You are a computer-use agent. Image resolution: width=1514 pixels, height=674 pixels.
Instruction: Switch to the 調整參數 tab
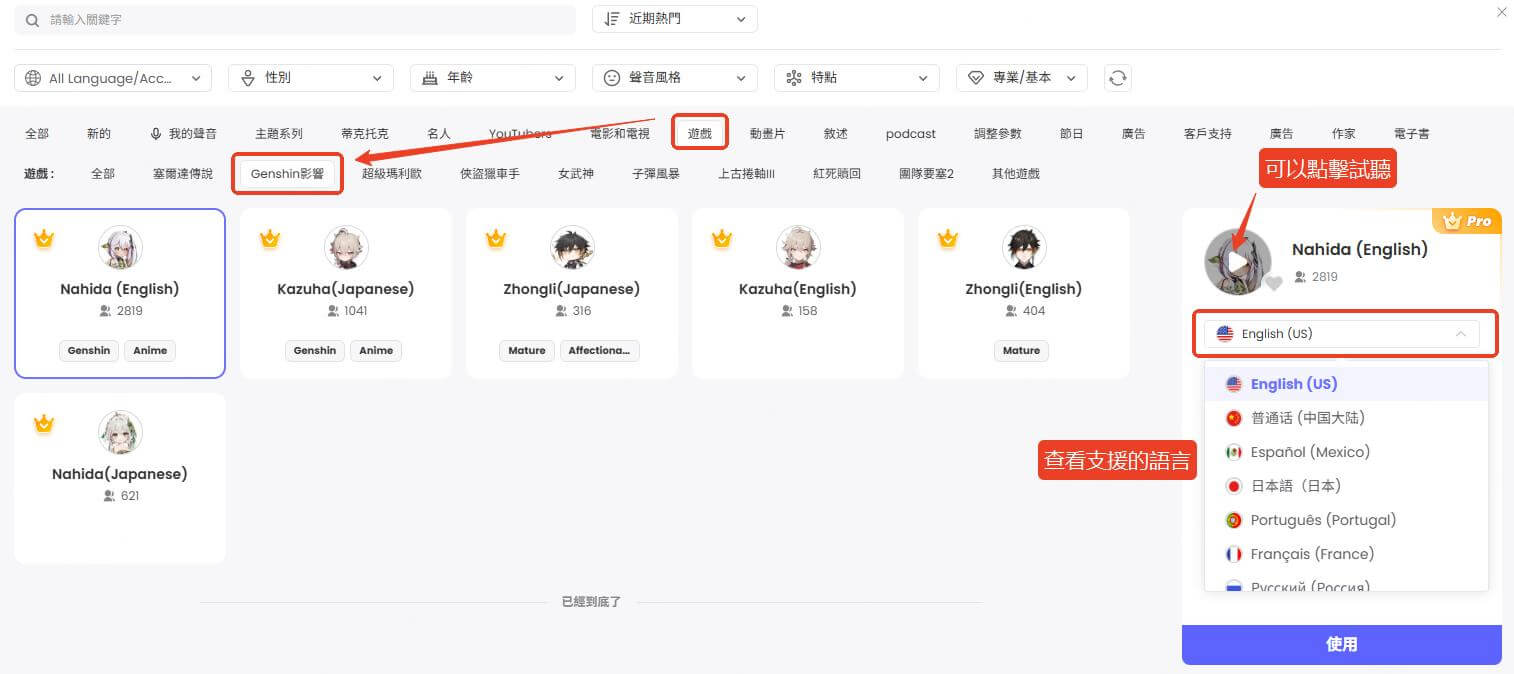998,133
